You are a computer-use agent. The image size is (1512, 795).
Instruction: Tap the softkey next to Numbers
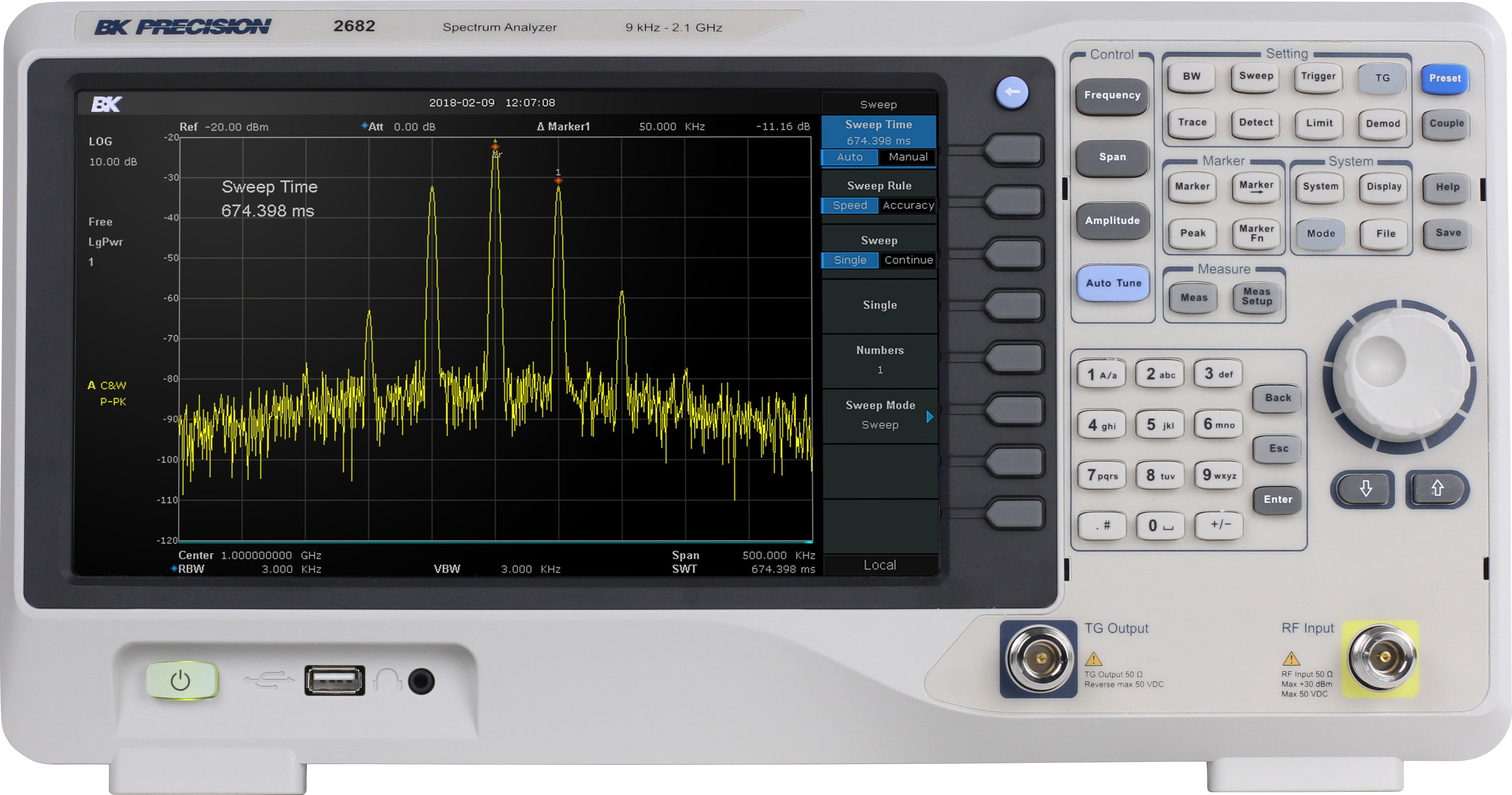pyautogui.click(x=1014, y=358)
